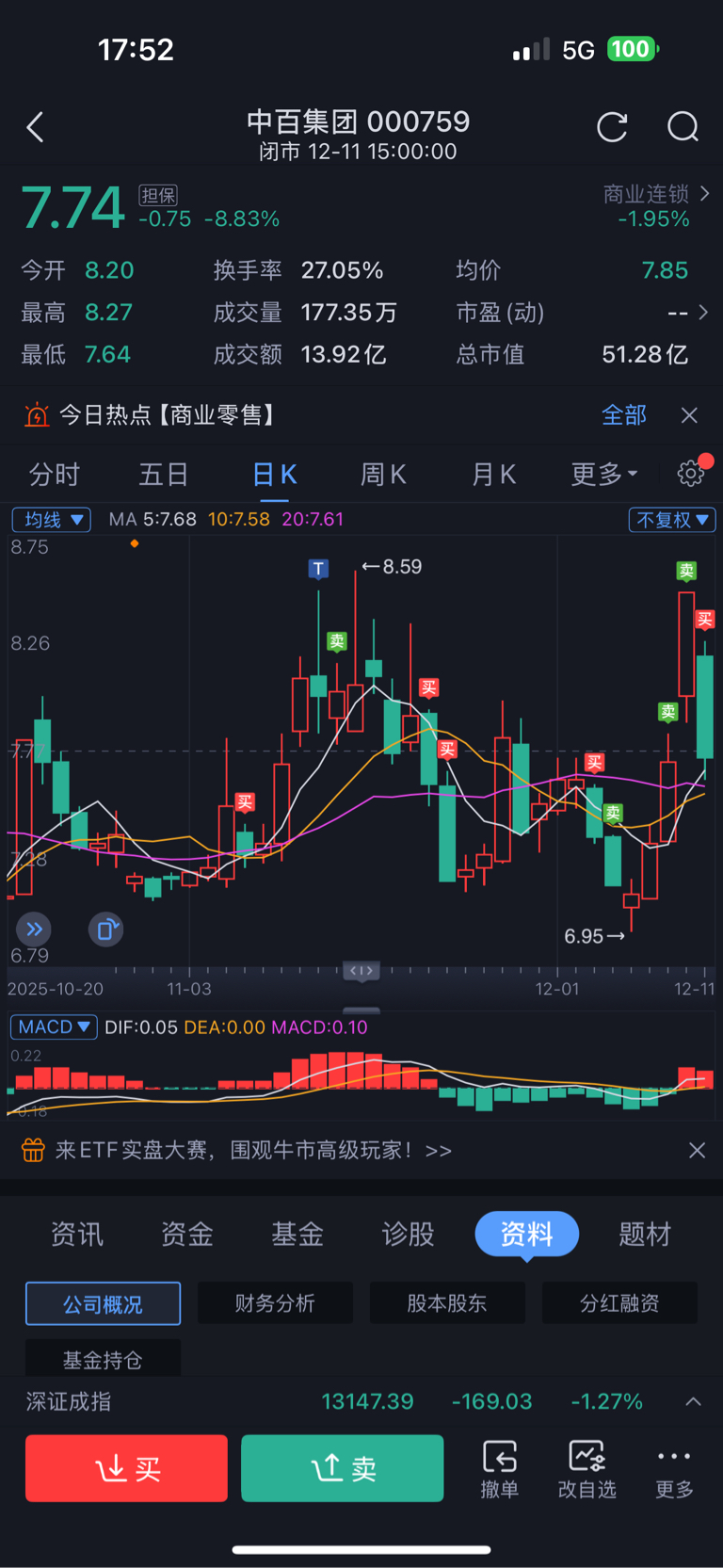
Task: Switch to 五日 chart tab
Action: pyautogui.click(x=164, y=474)
